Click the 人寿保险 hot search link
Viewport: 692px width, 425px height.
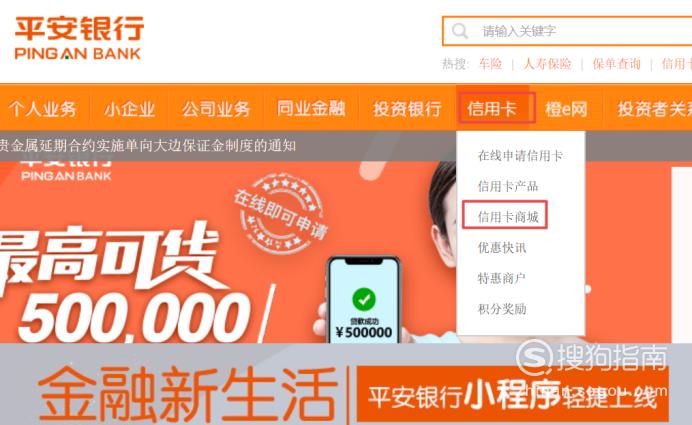[x=547, y=64]
